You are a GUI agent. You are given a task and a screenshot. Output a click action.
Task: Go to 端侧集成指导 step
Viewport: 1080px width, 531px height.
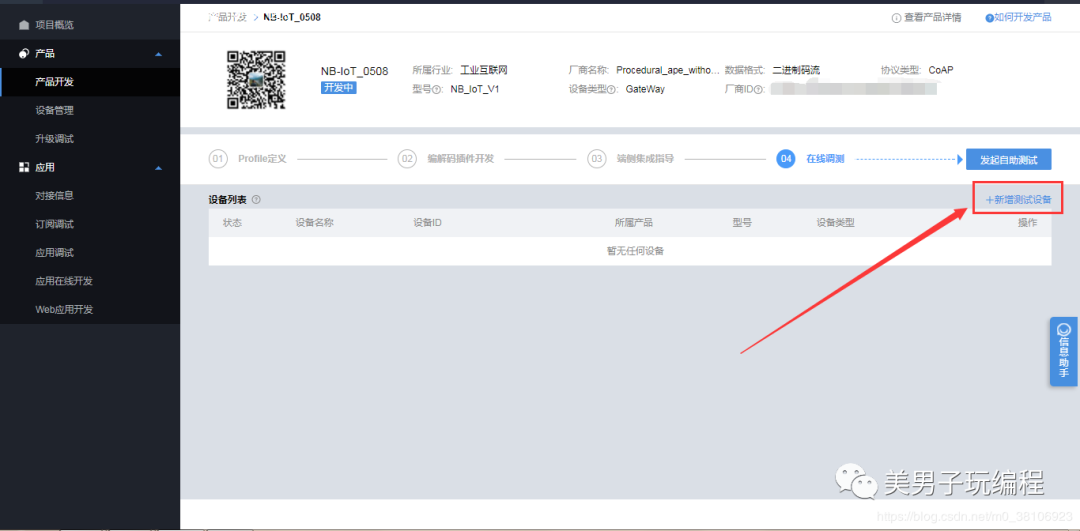pos(645,159)
